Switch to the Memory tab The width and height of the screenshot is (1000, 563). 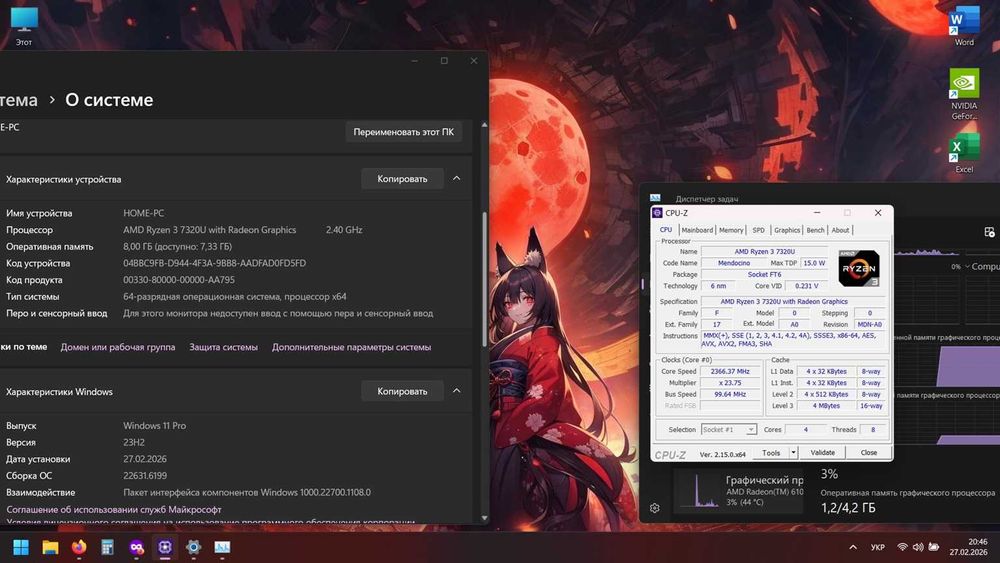[x=731, y=230]
